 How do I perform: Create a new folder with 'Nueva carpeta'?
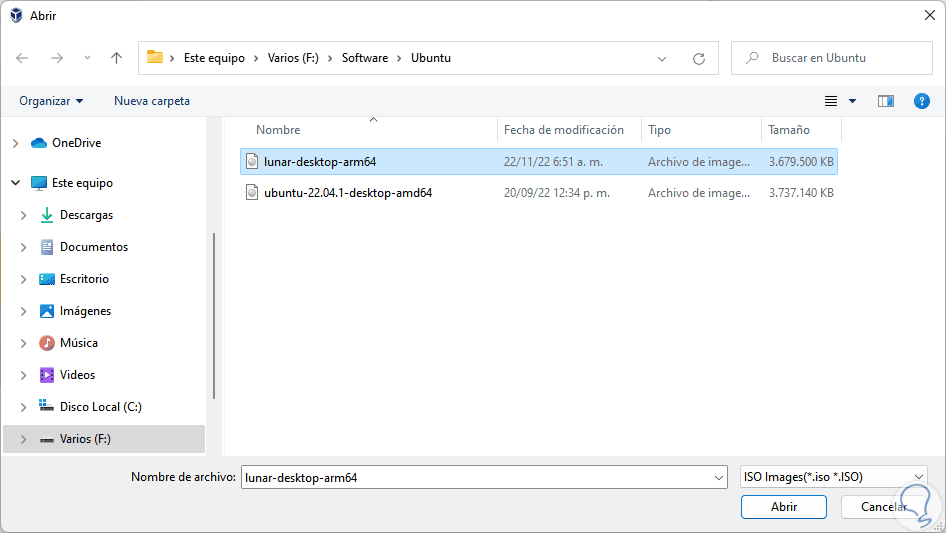click(152, 101)
